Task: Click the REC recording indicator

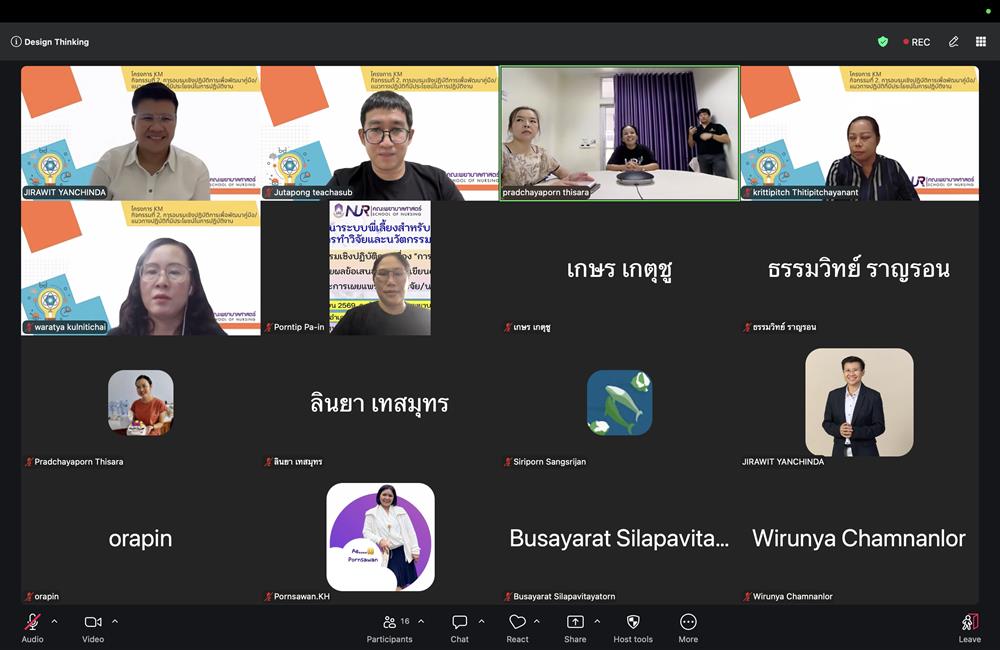Action: [916, 42]
